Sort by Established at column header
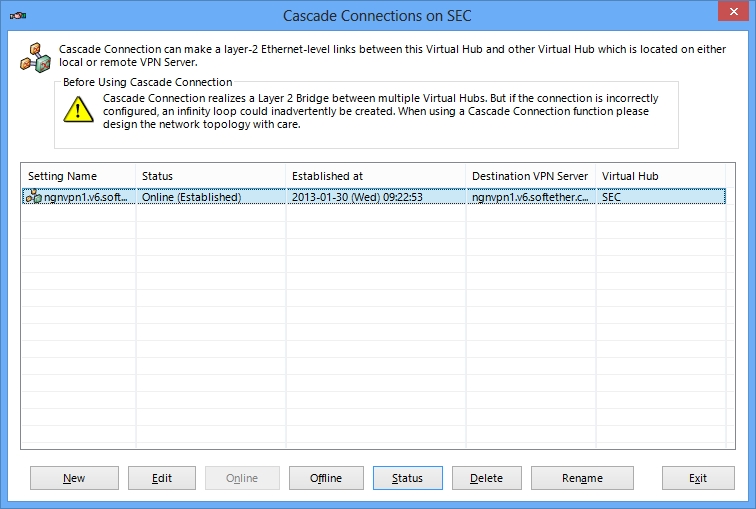Screen dimensions: 756x509 pyautogui.click(x=376, y=176)
